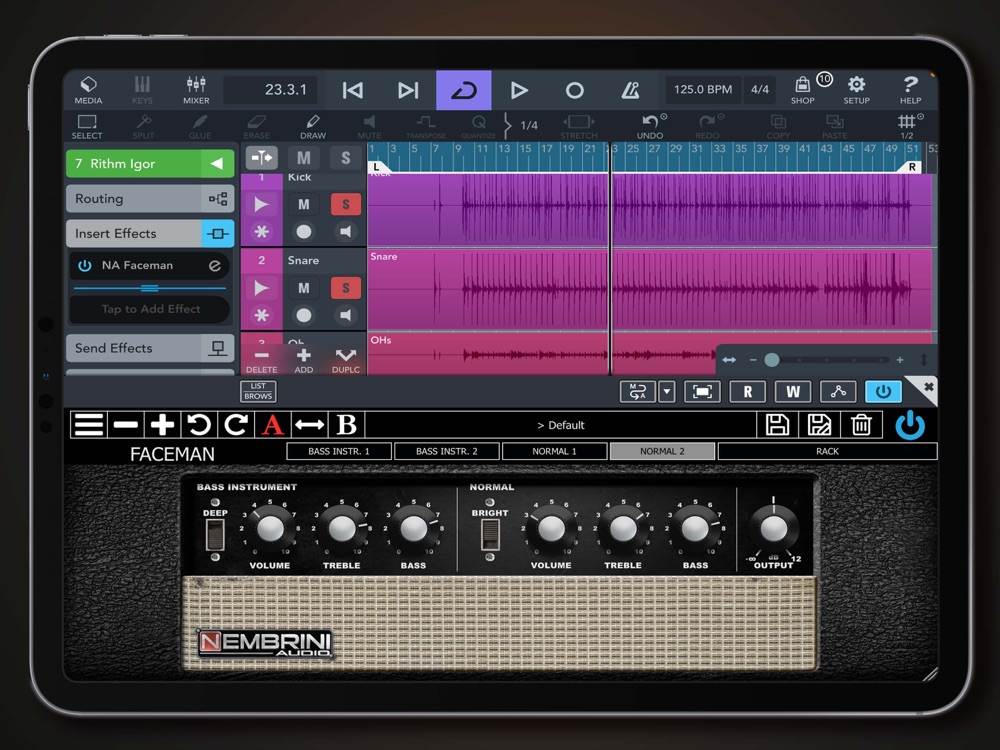Unsolo the Kick track
Viewport: 1000px width, 750px height.
346,204
